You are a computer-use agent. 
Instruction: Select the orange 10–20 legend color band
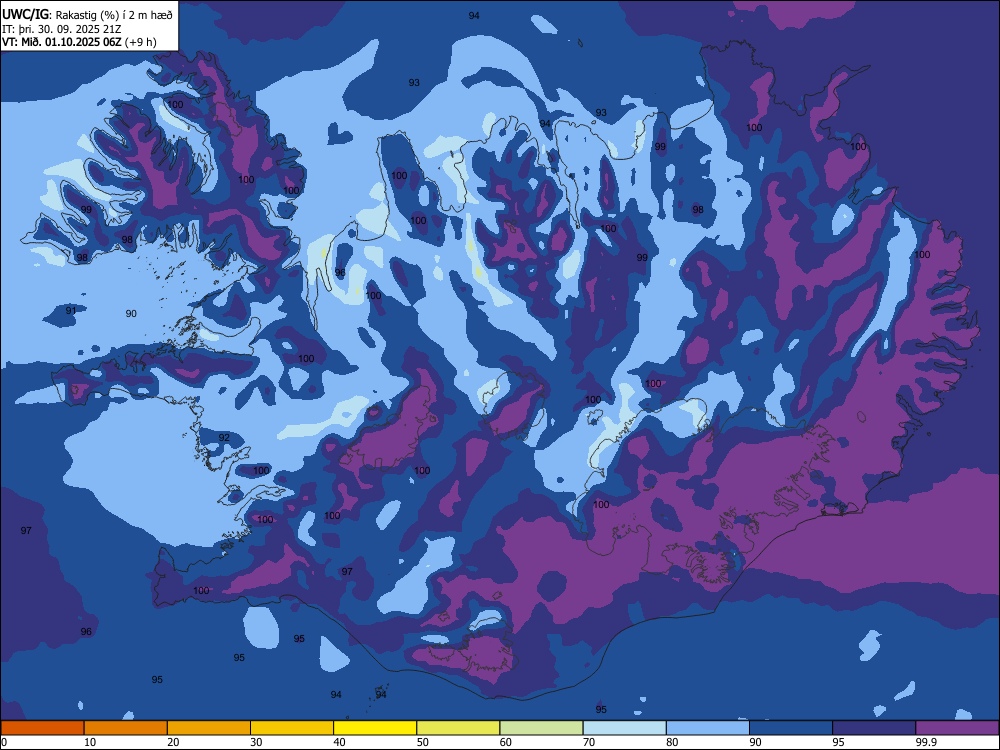(x=126, y=728)
